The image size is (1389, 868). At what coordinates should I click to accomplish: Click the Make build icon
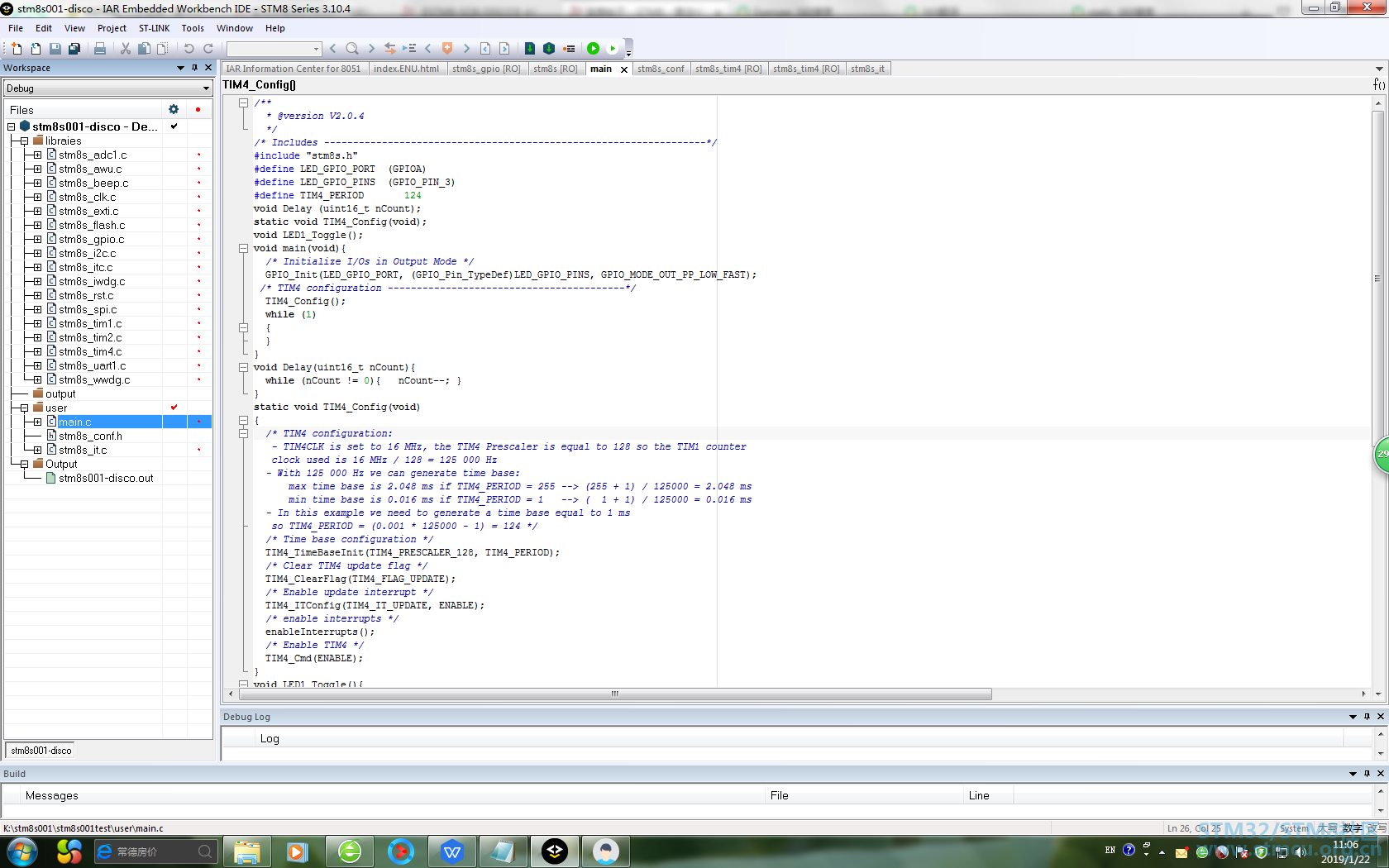[x=549, y=49]
